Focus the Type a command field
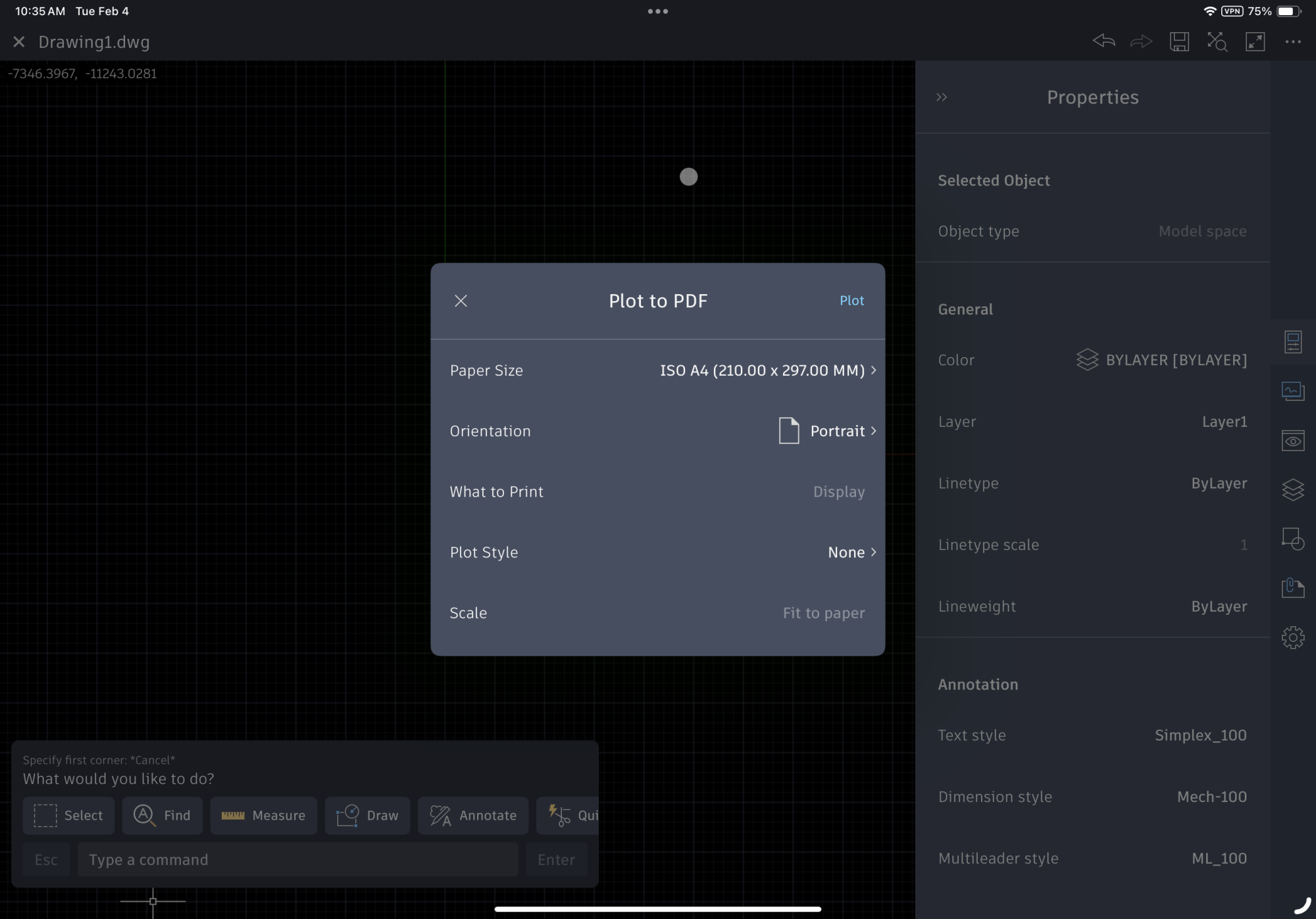The height and width of the screenshot is (919, 1316). pos(297,859)
